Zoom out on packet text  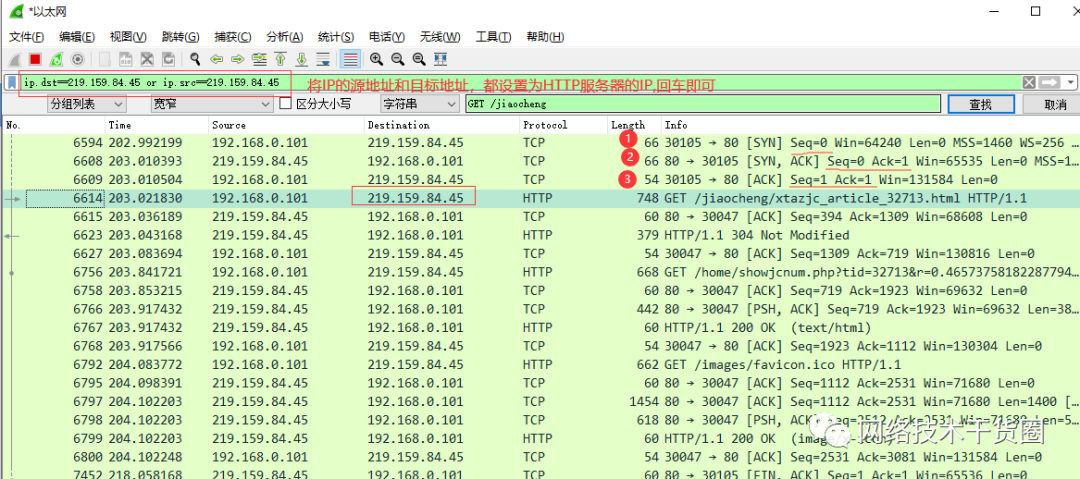pyautogui.click(x=397, y=59)
